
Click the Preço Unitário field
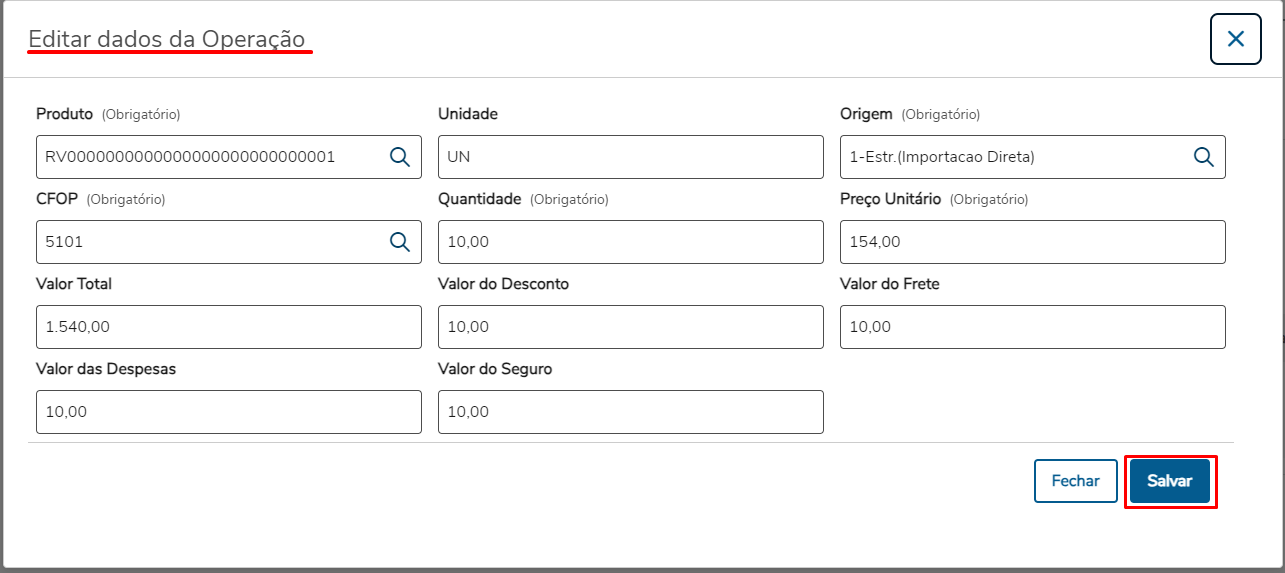pos(1032,242)
